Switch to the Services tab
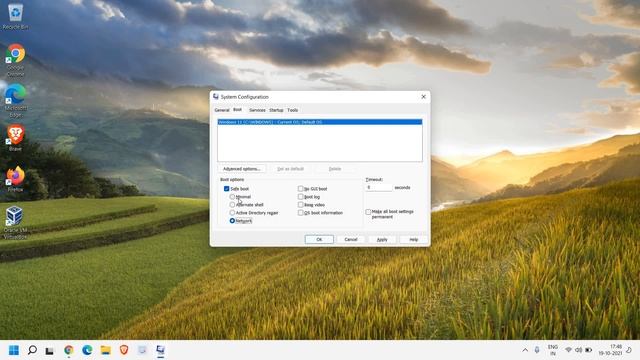 click(257, 110)
